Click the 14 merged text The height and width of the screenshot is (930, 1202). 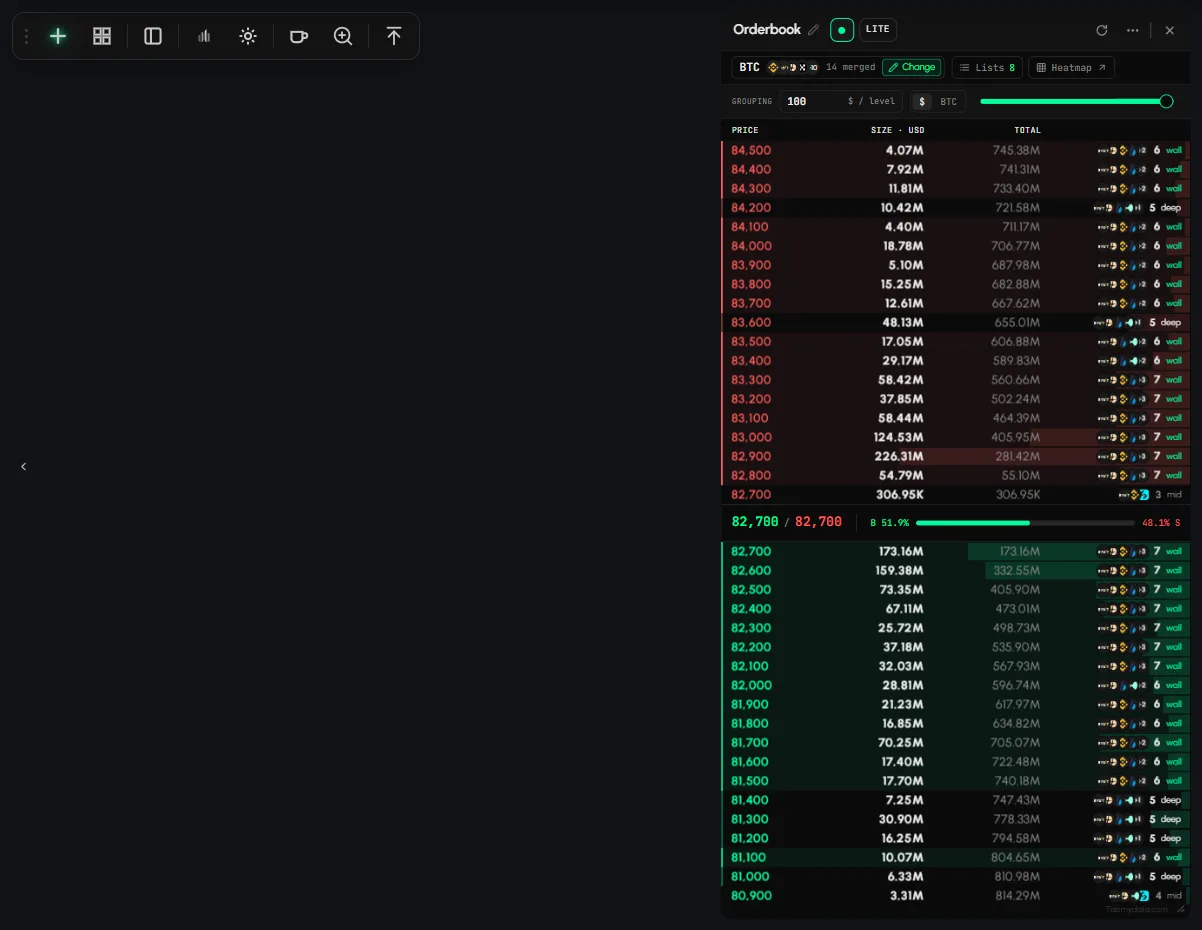pos(850,67)
